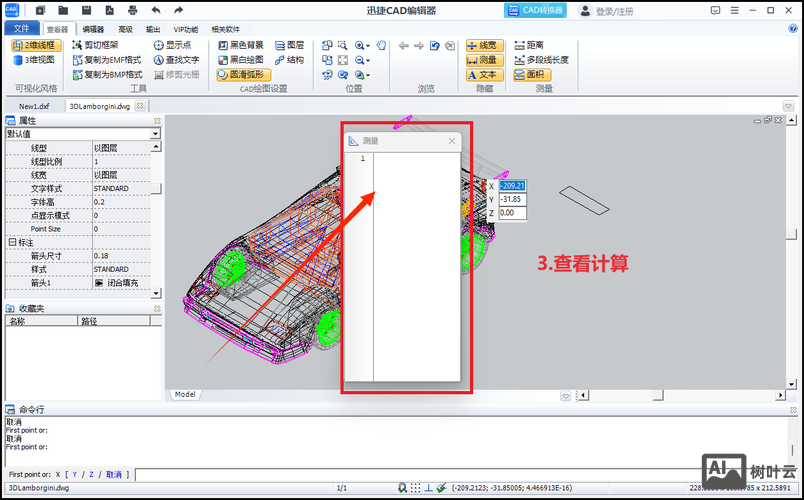The height and width of the screenshot is (500, 804).
Task: Click the undo arrow in title bar
Action: tap(155, 11)
